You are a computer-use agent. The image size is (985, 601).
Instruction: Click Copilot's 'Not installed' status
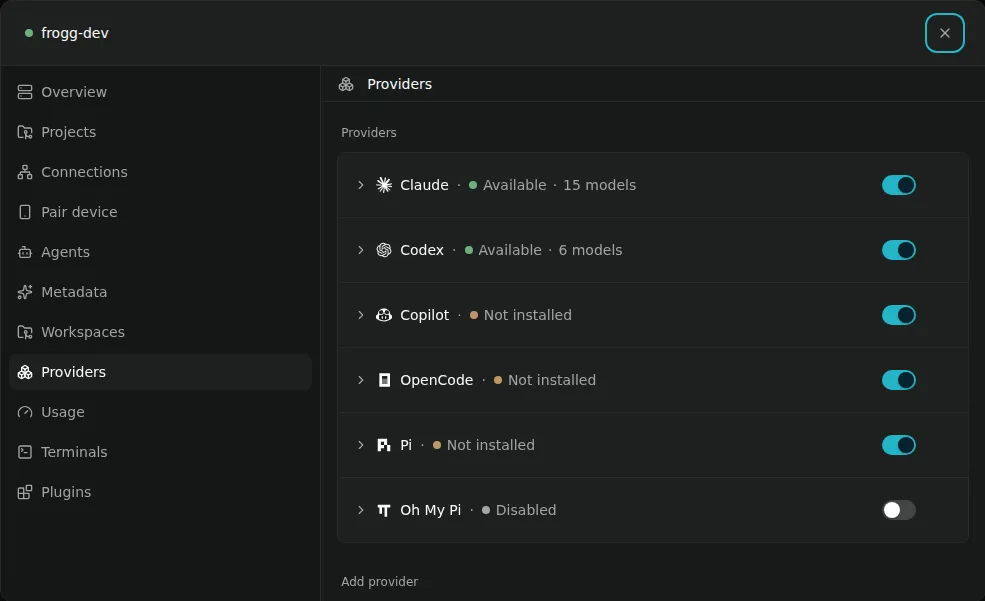[528, 315]
